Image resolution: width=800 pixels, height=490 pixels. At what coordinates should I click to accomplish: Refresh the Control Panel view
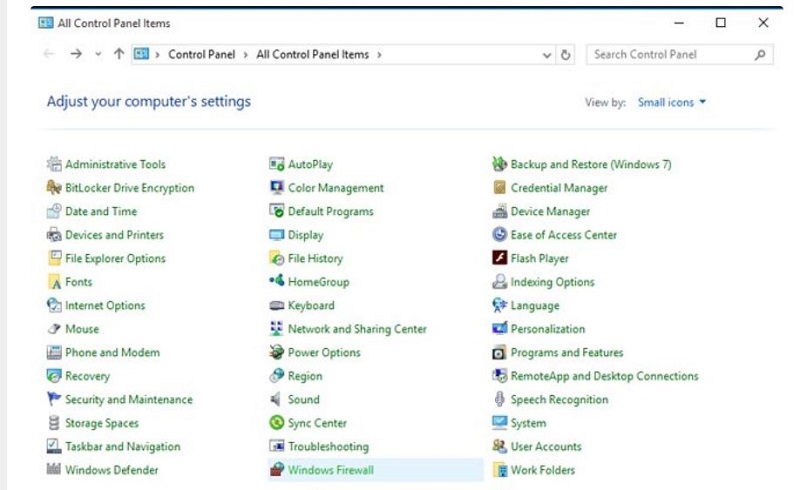pyautogui.click(x=565, y=55)
